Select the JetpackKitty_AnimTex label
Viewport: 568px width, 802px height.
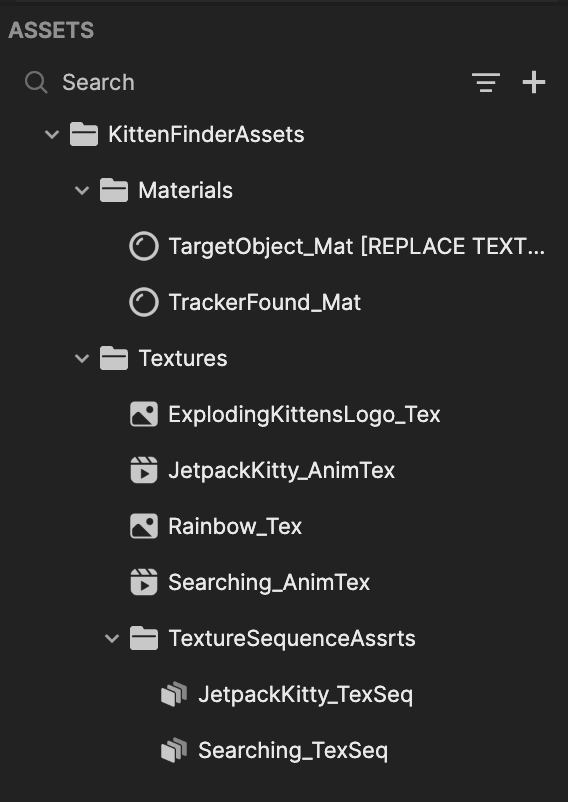click(282, 471)
